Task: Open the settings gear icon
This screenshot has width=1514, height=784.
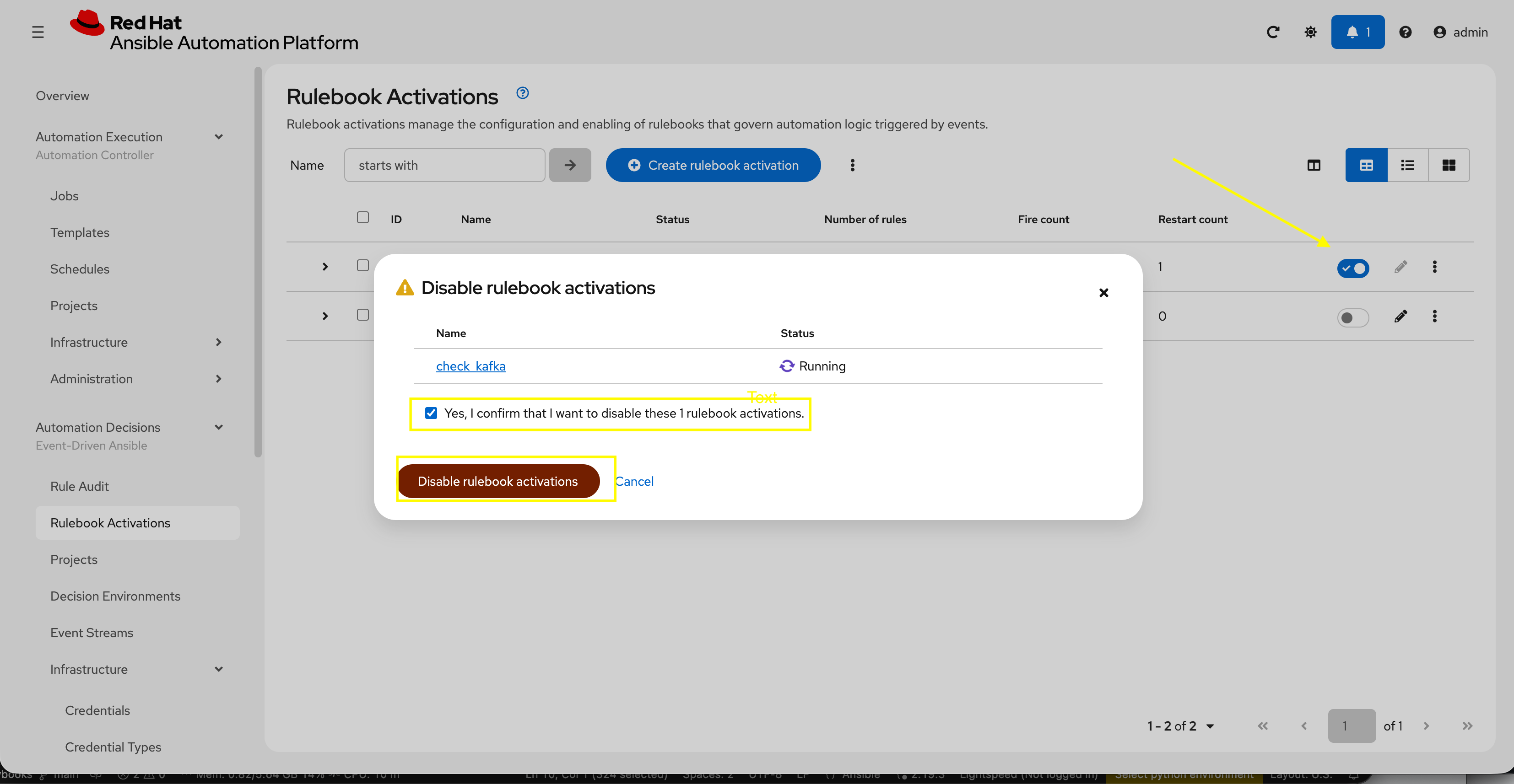Action: (1310, 32)
